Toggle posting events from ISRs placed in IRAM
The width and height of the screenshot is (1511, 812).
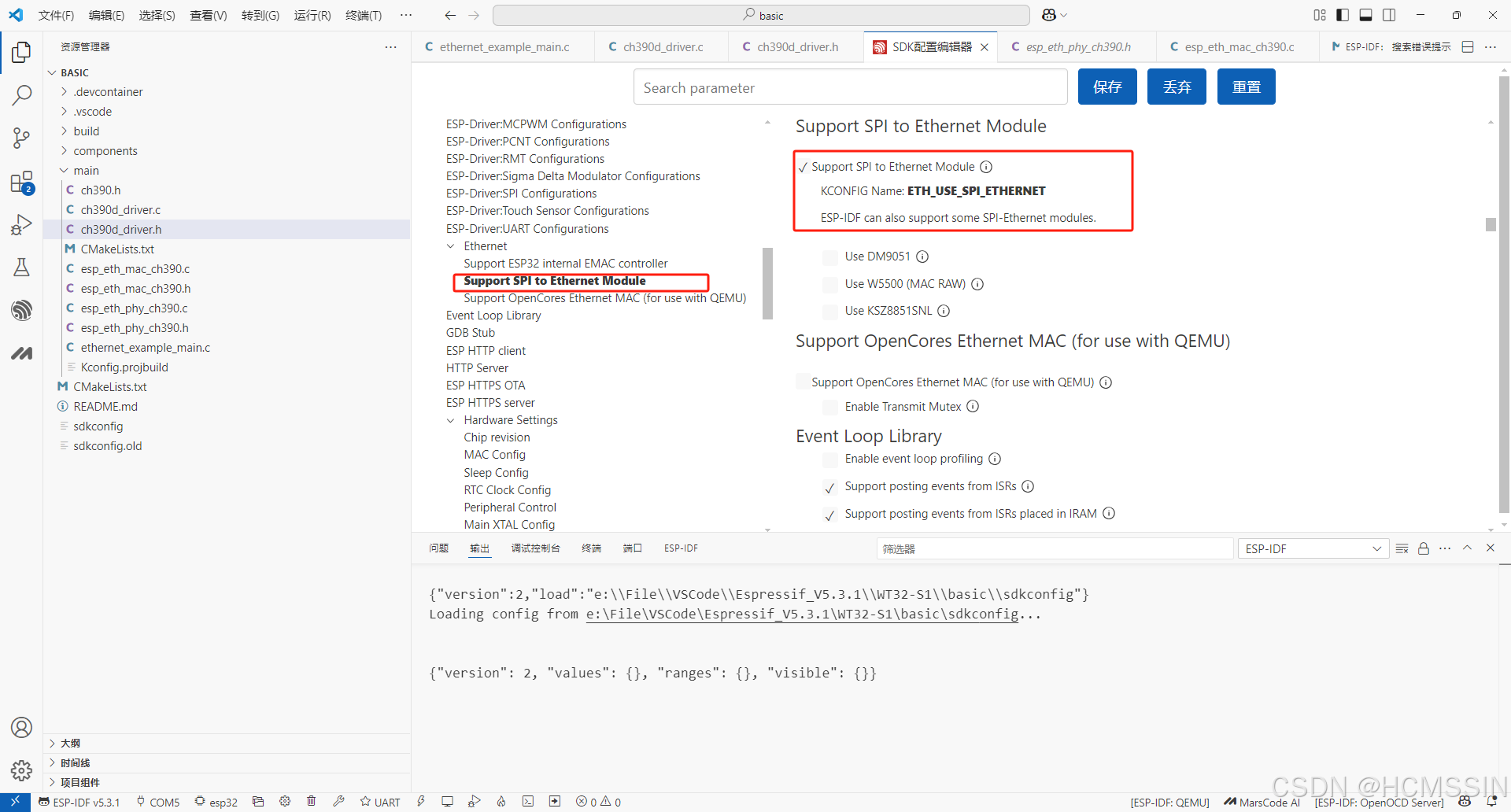tap(830, 515)
